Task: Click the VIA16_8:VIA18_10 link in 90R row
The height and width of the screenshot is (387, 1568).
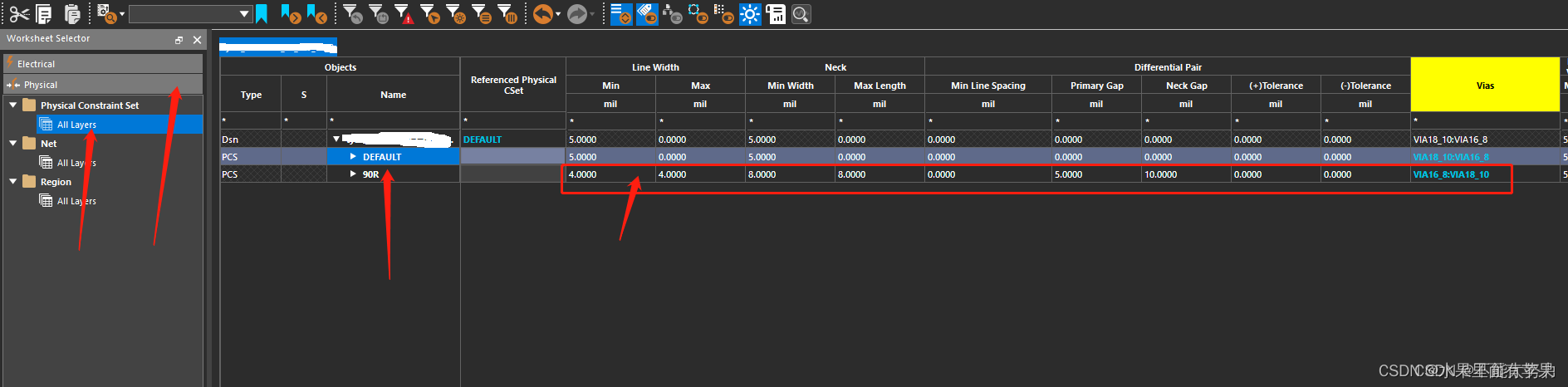Action: pos(1451,174)
